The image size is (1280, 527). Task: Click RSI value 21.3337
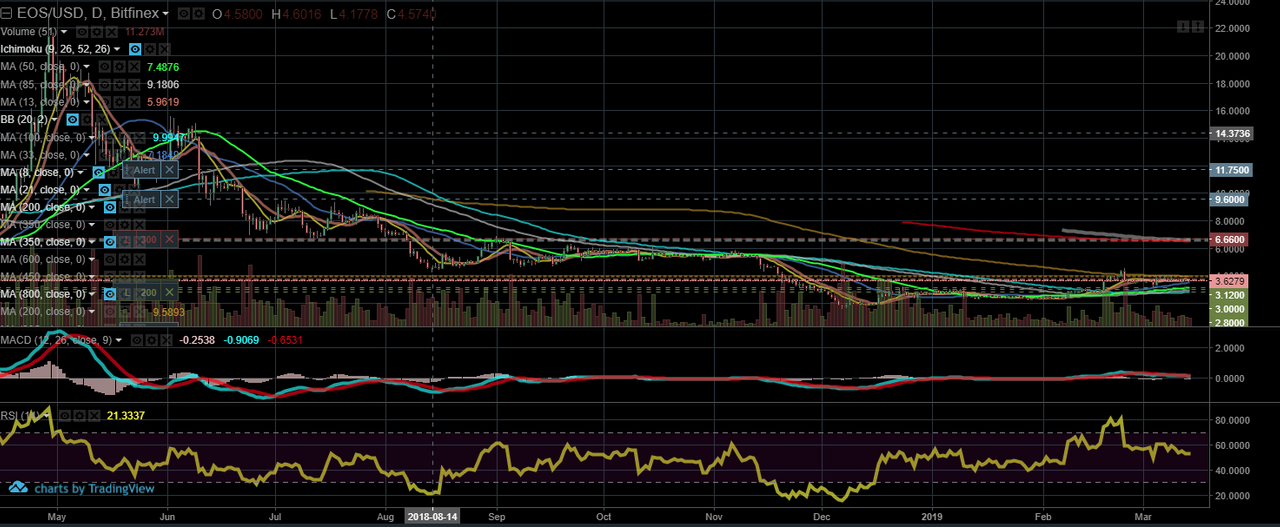click(125, 416)
